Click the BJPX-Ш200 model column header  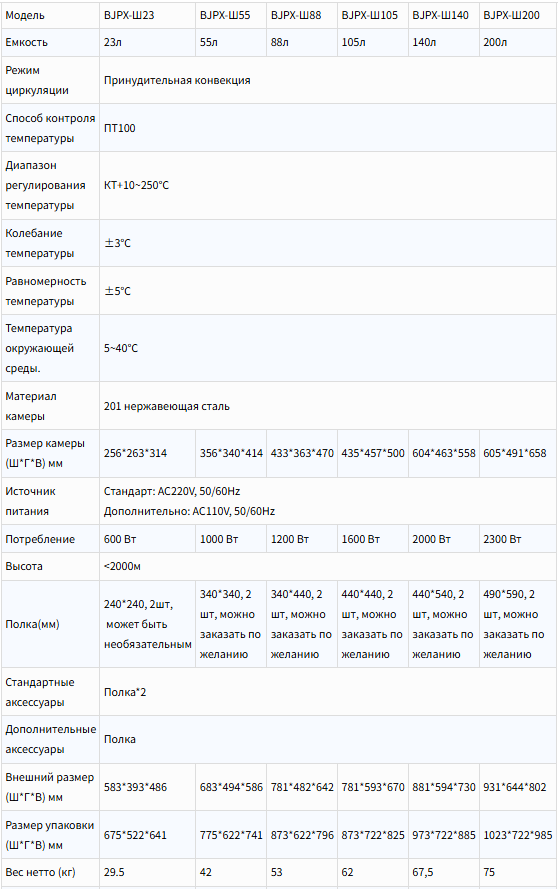point(517,15)
